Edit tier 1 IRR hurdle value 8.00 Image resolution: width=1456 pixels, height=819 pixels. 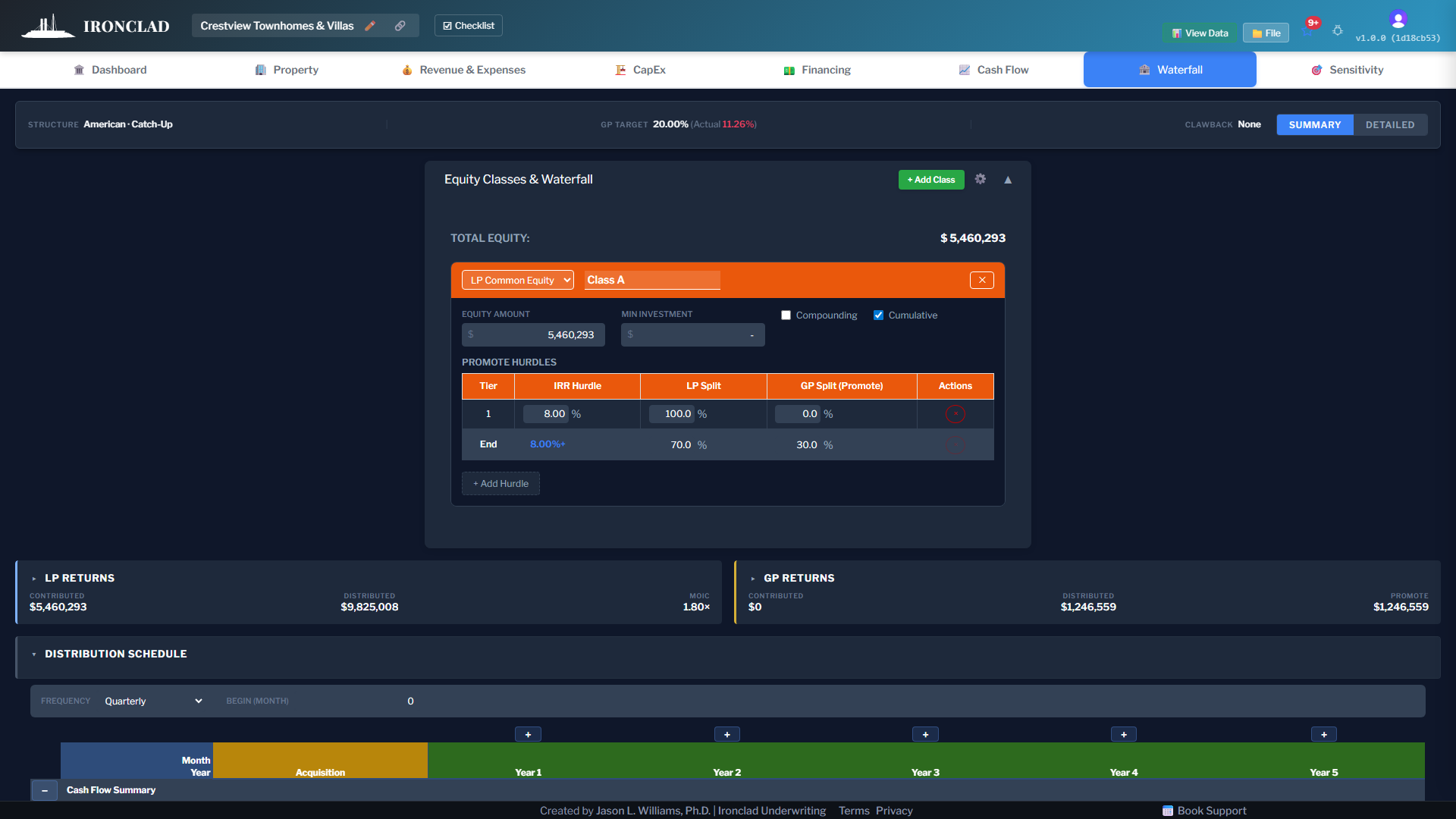point(545,414)
